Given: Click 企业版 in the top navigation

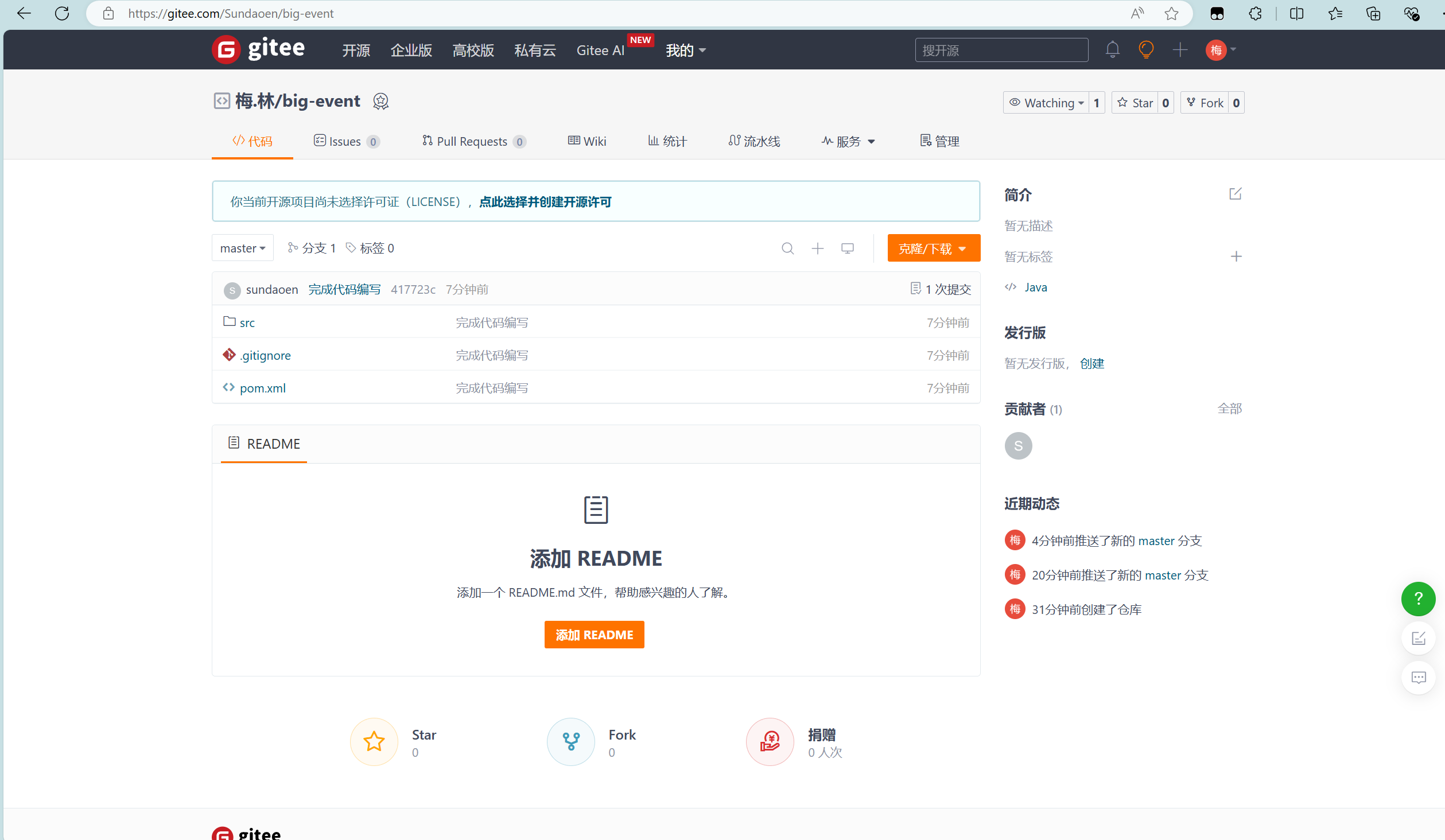Looking at the screenshot, I should coord(411,50).
